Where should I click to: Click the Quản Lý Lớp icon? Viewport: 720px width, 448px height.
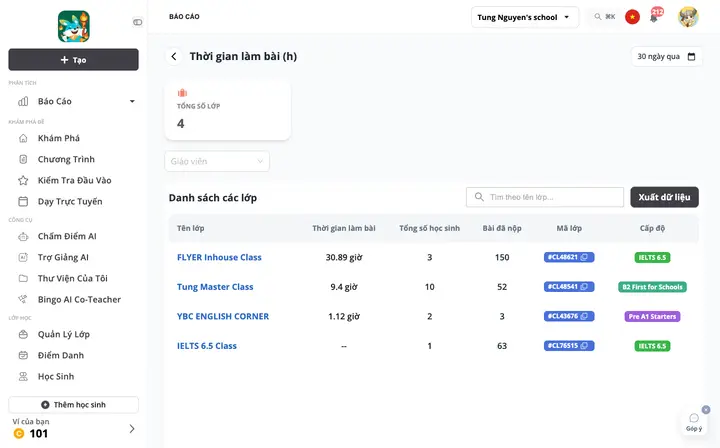pos(23,335)
